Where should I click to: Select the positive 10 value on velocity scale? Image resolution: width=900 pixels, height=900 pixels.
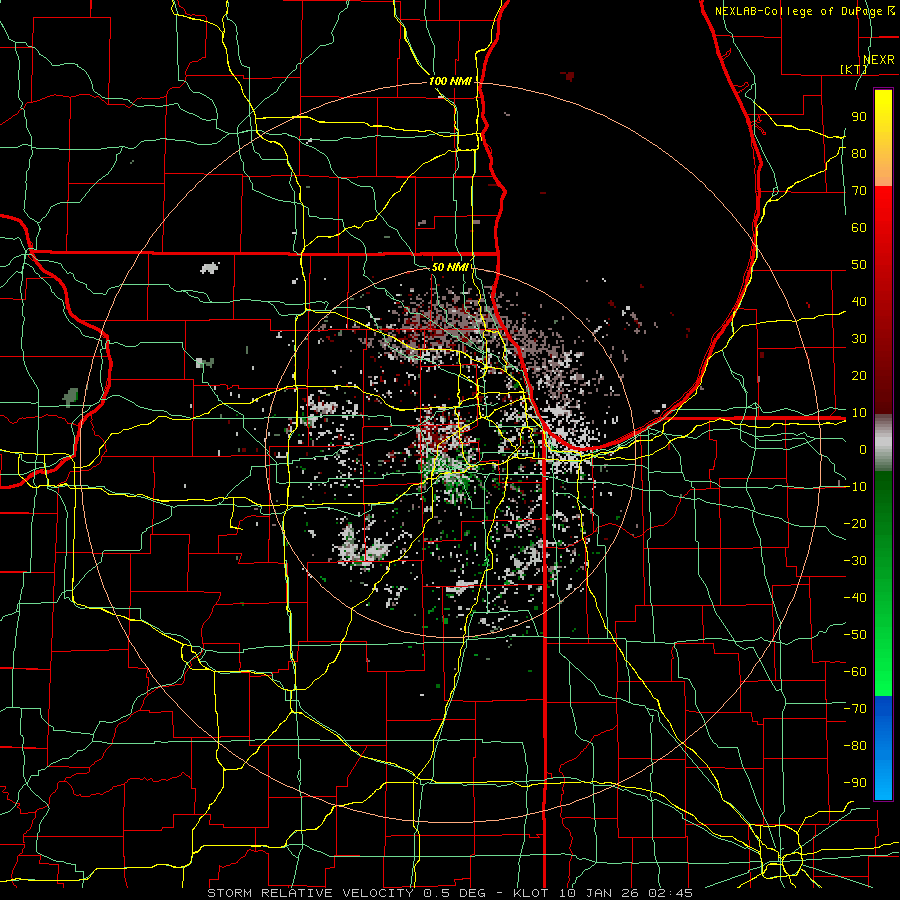pyautogui.click(x=859, y=413)
